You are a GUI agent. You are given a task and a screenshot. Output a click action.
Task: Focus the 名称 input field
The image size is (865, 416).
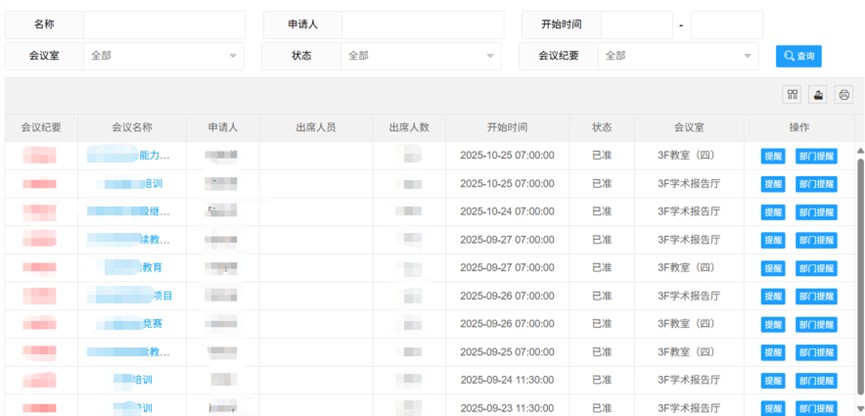click(x=164, y=24)
